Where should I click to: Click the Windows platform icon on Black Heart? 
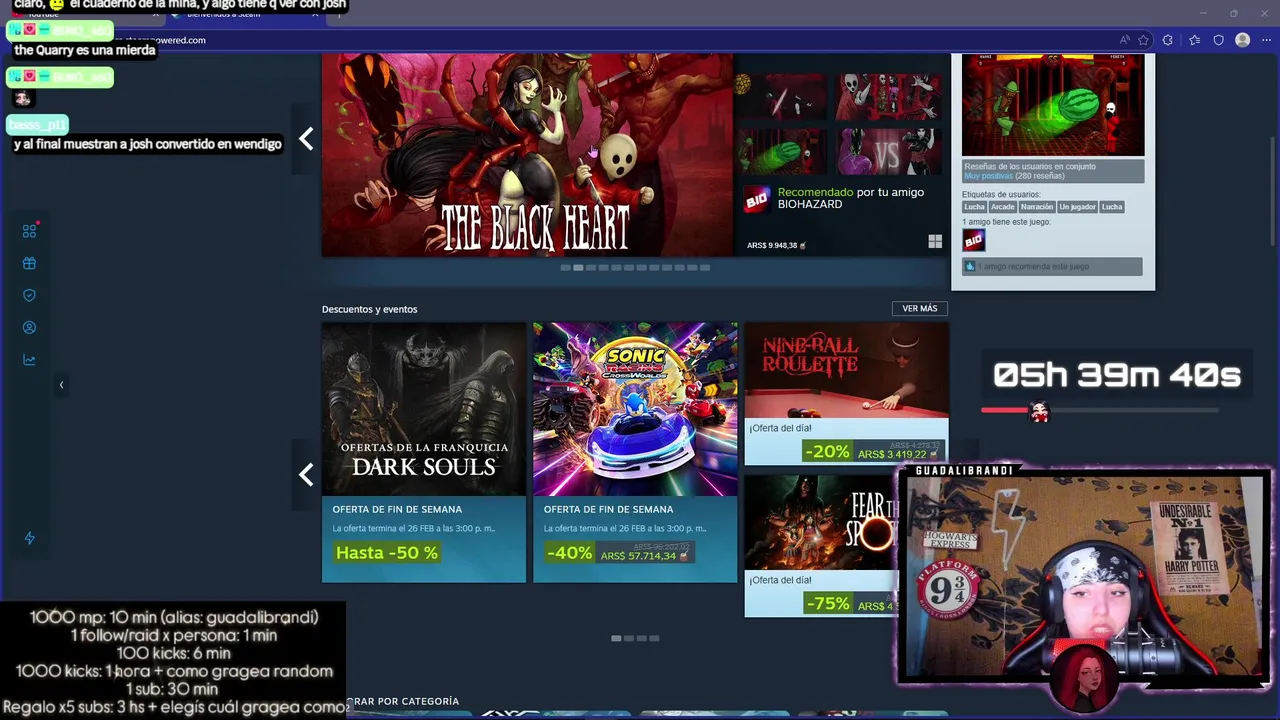935,241
